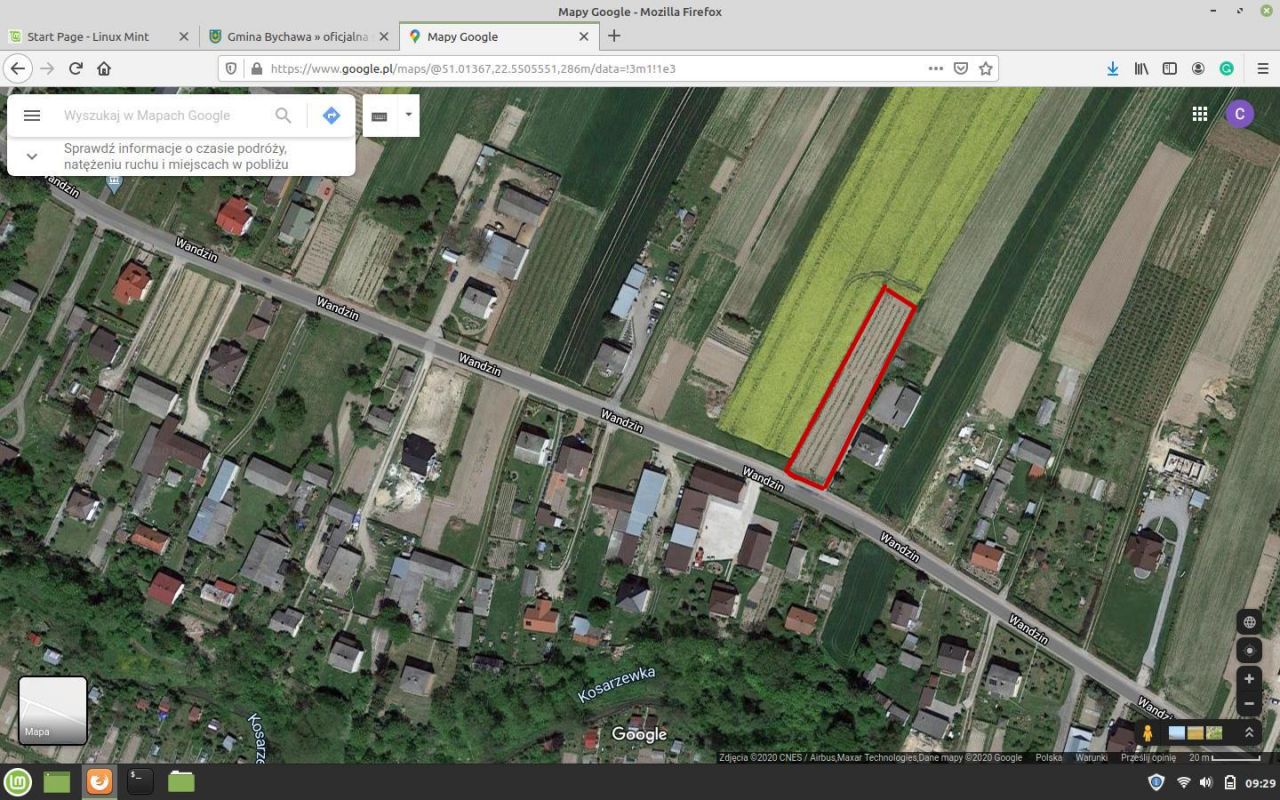Open the Linux Mint start menu
Screen dimensions: 1280x800
coord(17,782)
